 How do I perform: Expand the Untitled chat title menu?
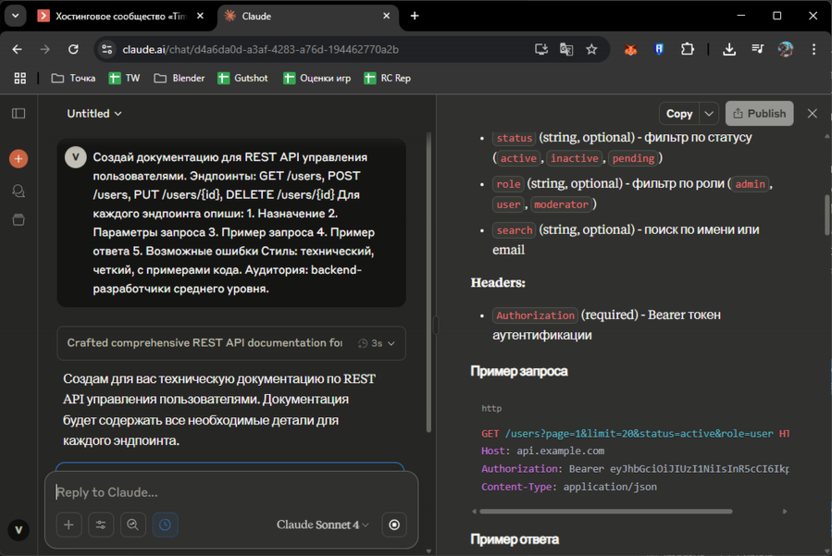pos(94,114)
